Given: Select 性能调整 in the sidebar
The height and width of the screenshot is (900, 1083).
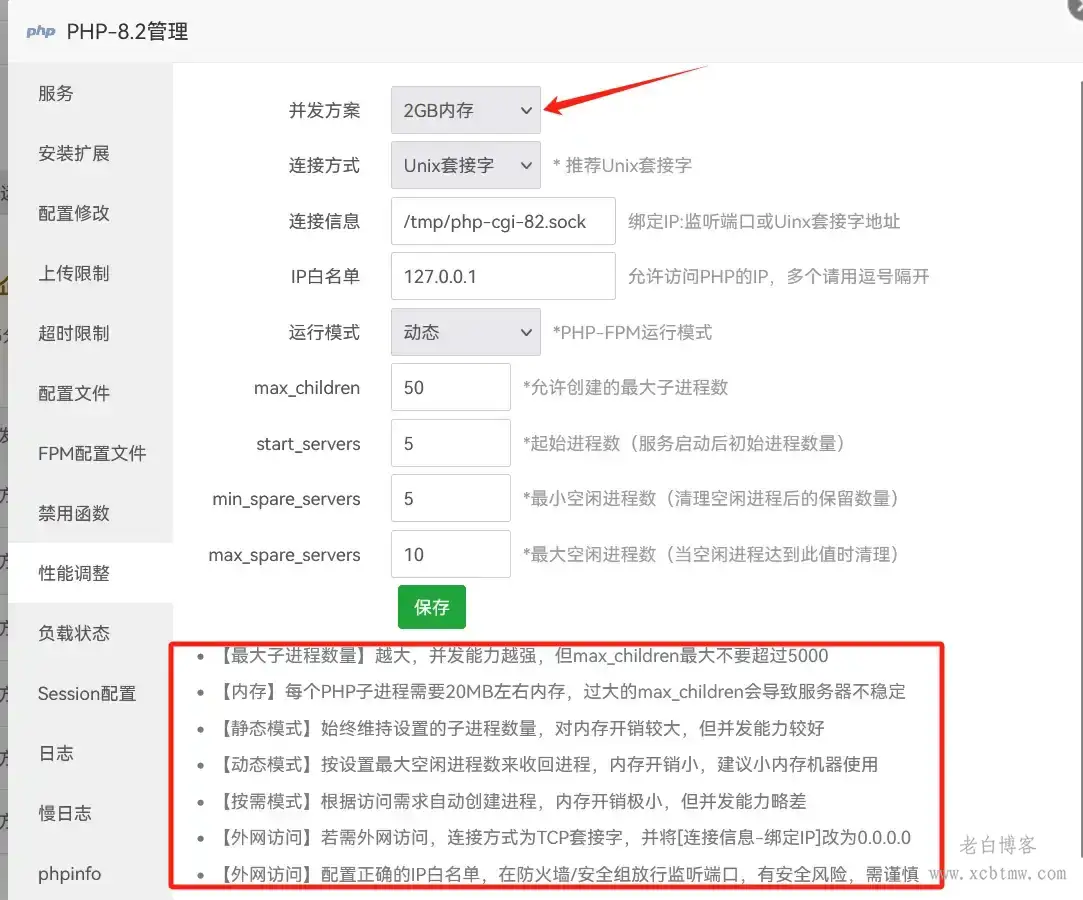Looking at the screenshot, I should click(75, 572).
